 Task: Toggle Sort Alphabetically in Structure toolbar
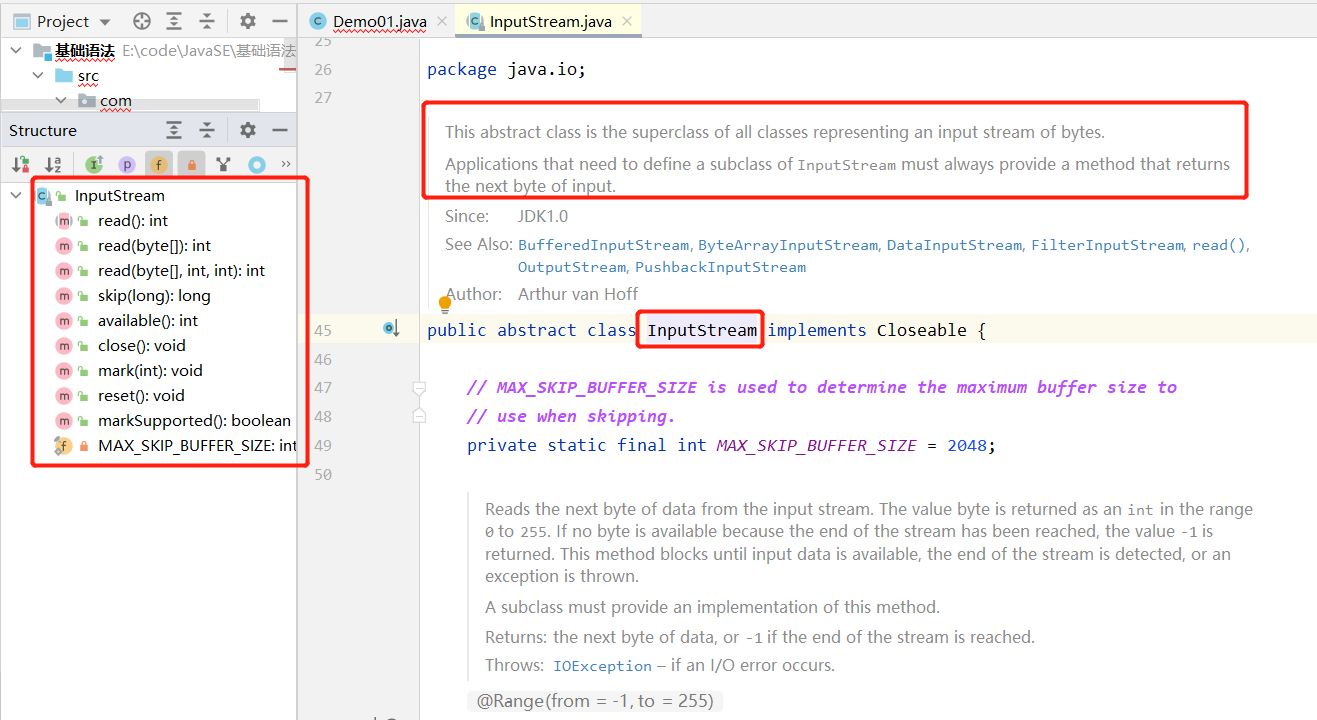pyautogui.click(x=53, y=164)
